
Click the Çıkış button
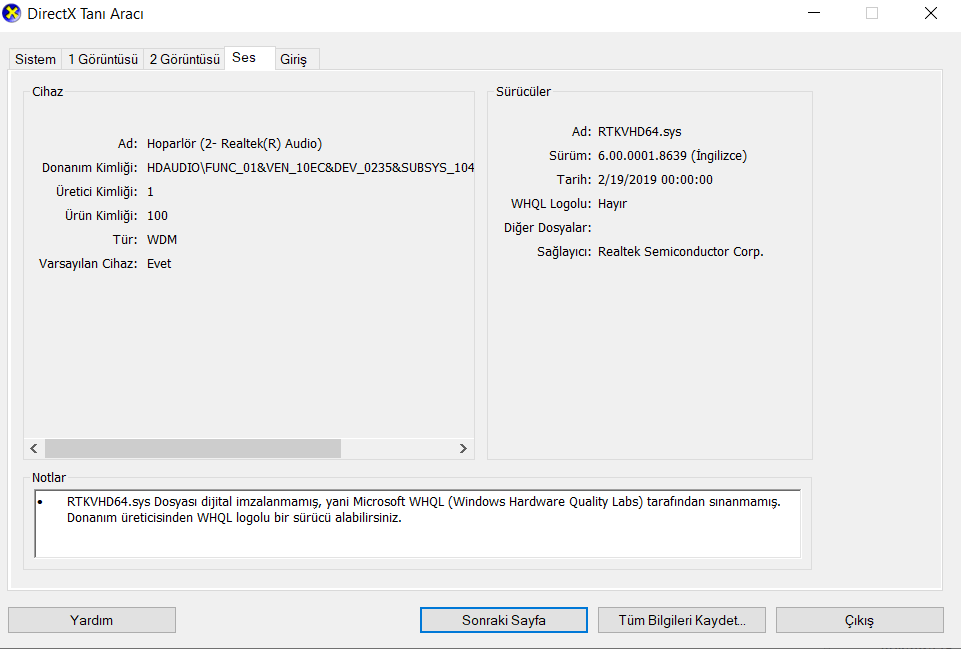(x=860, y=620)
